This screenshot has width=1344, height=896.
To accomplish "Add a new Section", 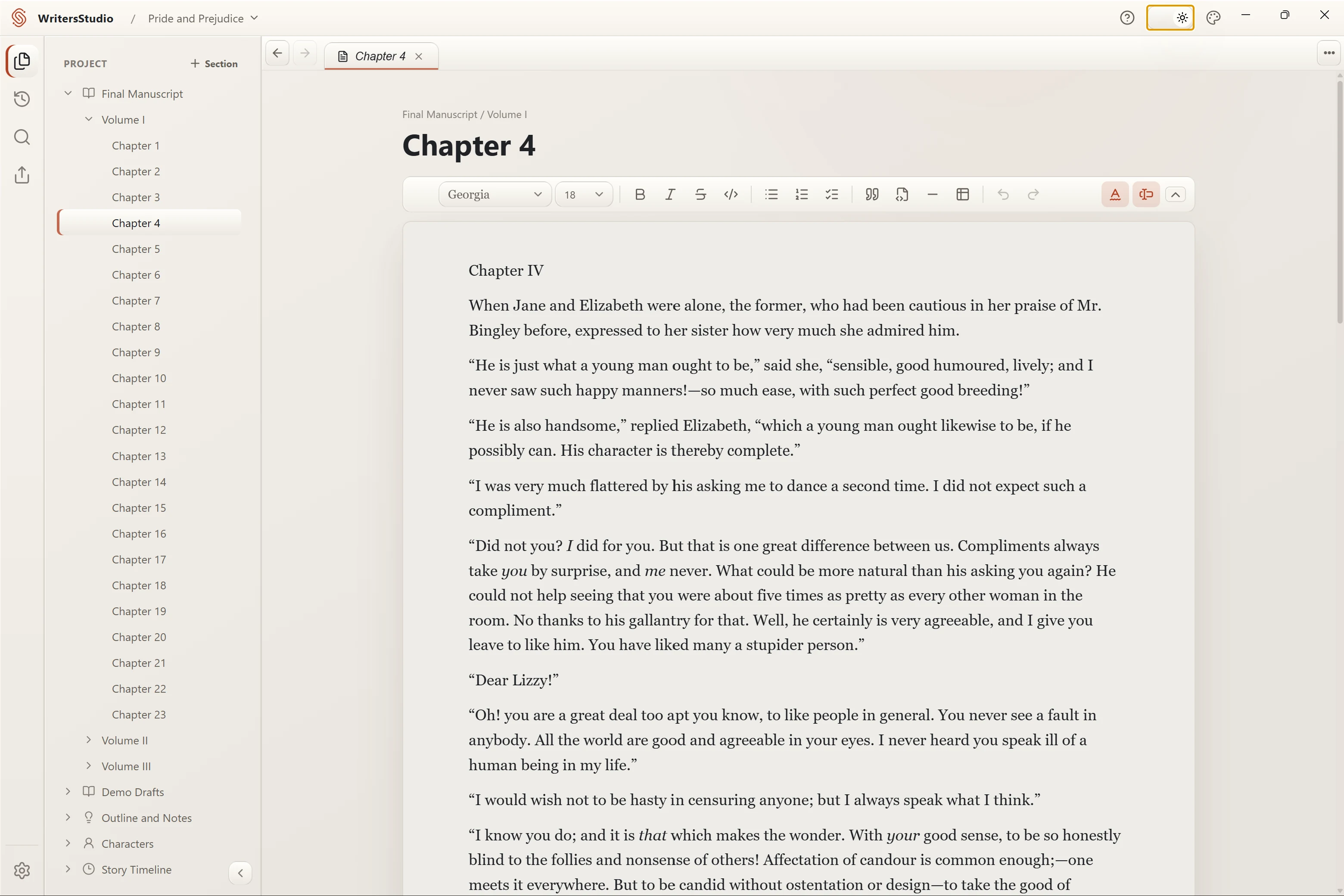I will [x=214, y=63].
